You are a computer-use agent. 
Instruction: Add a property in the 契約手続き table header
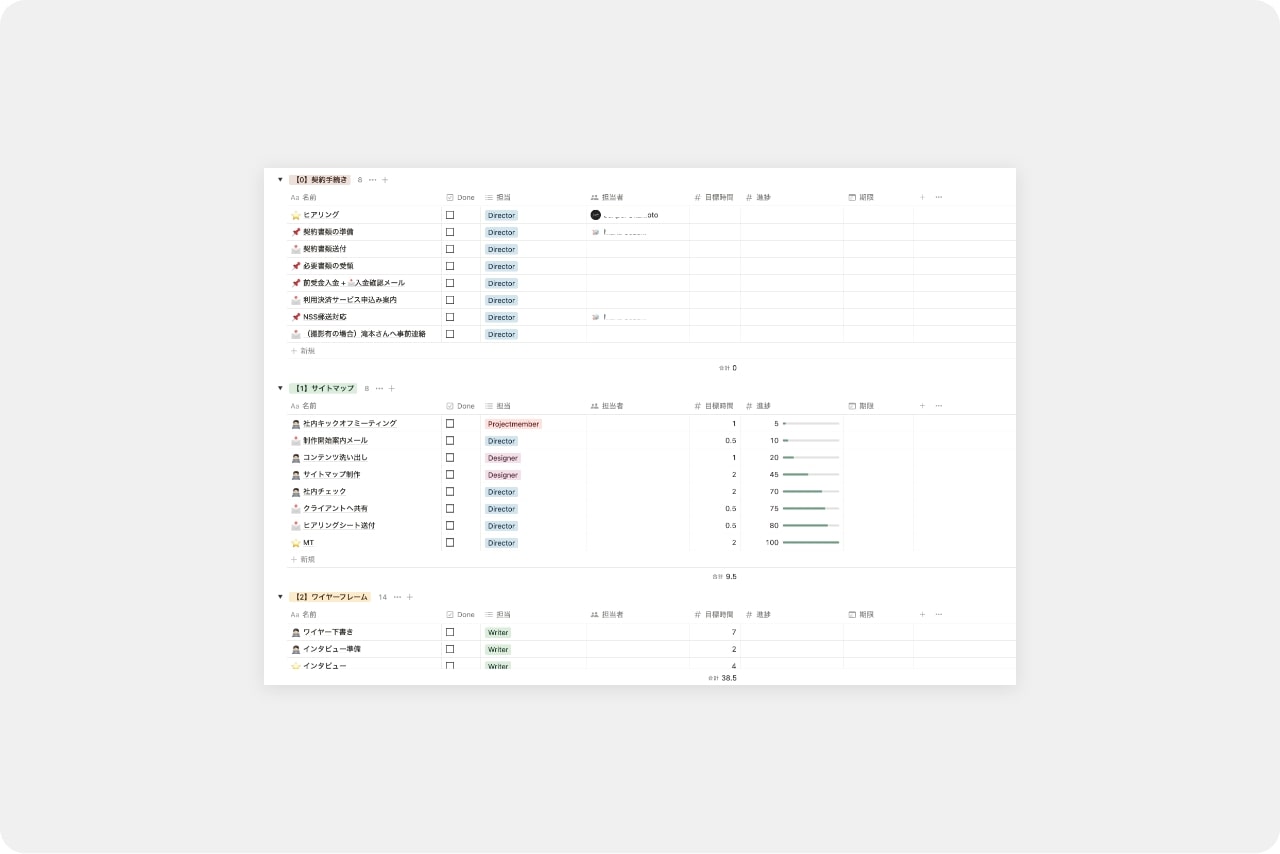point(922,197)
